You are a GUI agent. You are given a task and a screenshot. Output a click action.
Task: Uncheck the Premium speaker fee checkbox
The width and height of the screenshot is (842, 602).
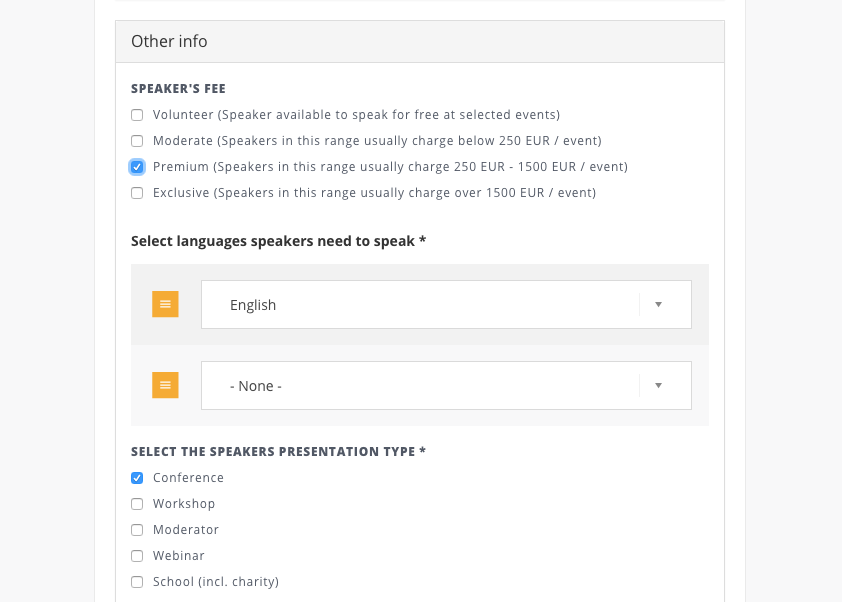point(137,167)
